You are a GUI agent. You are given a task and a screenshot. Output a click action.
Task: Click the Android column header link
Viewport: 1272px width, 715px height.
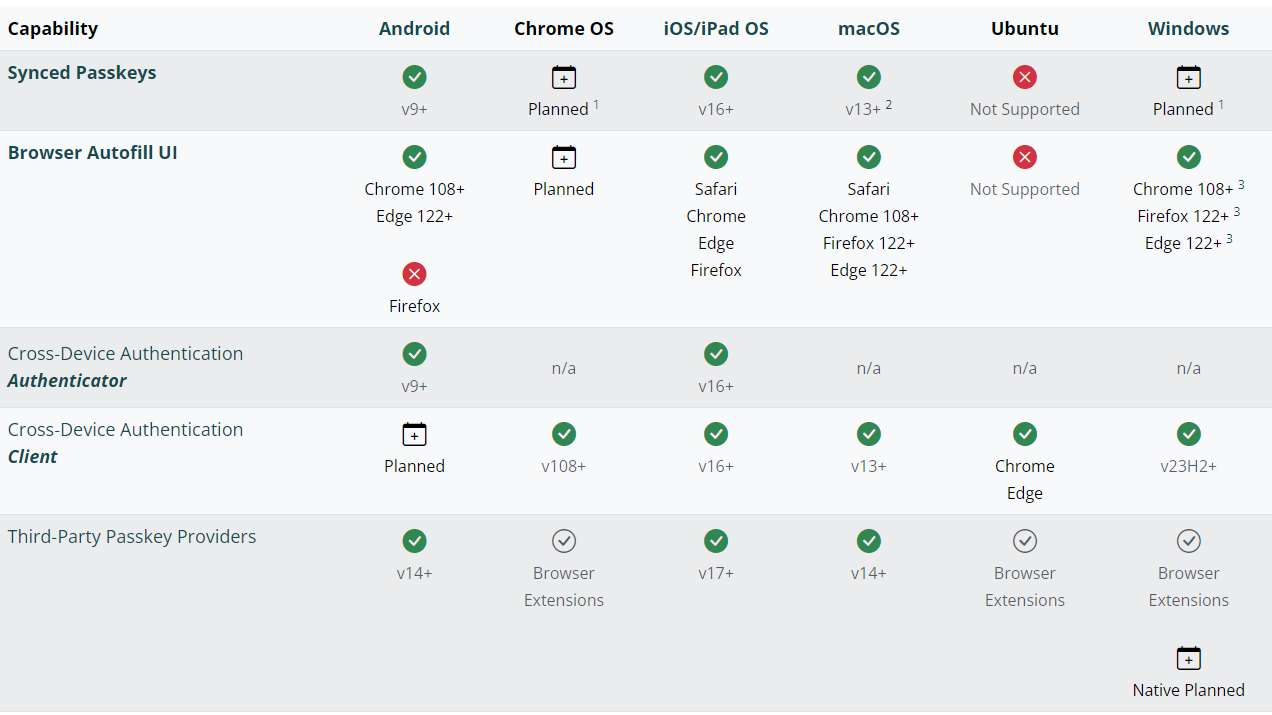click(x=414, y=28)
